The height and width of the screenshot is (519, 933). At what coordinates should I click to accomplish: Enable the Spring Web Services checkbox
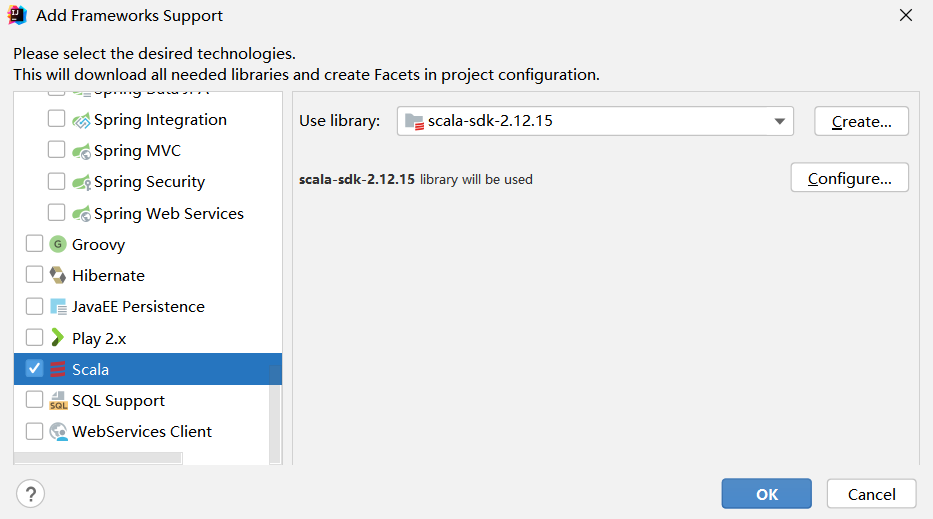(57, 212)
